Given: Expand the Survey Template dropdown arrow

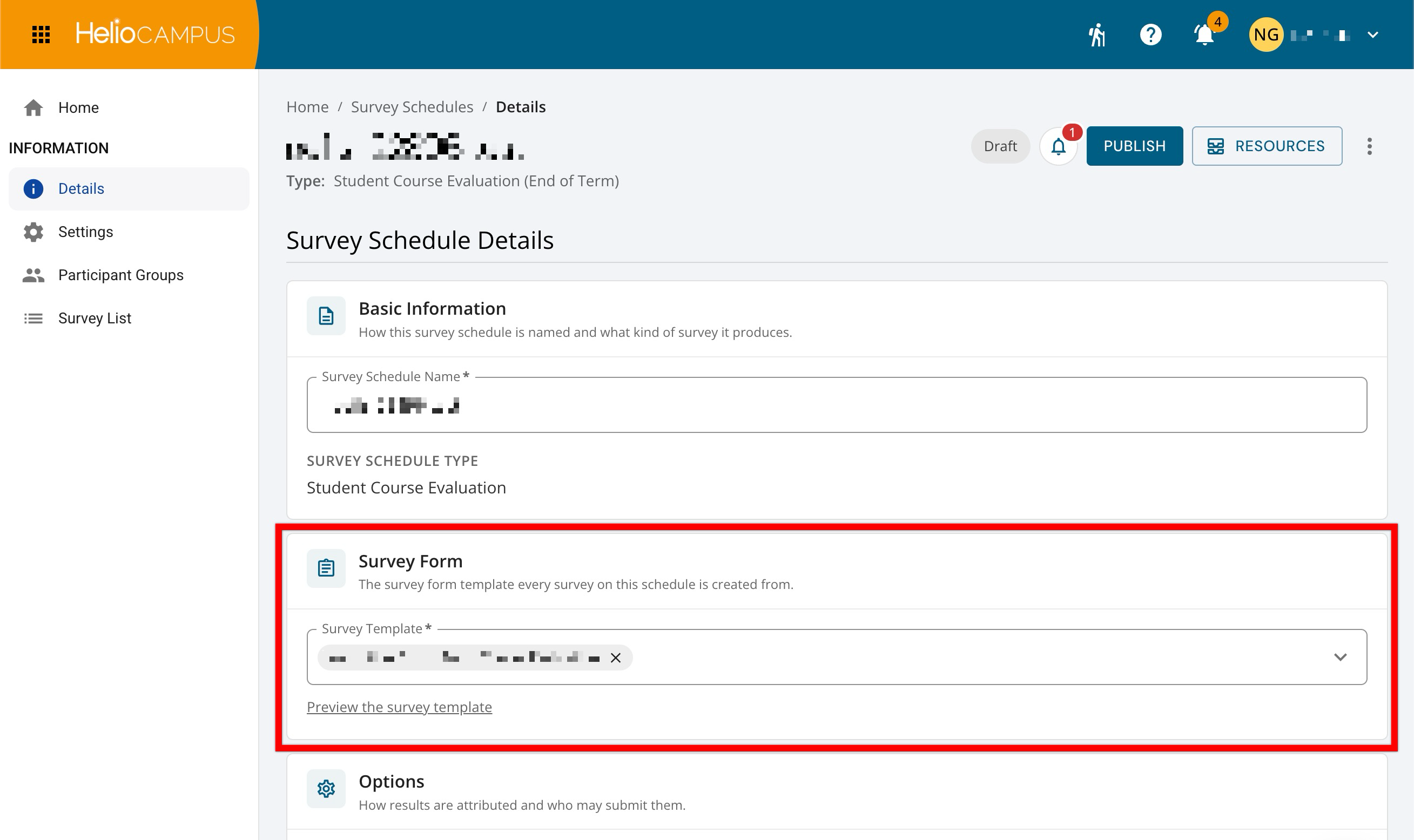Looking at the screenshot, I should click(x=1340, y=657).
